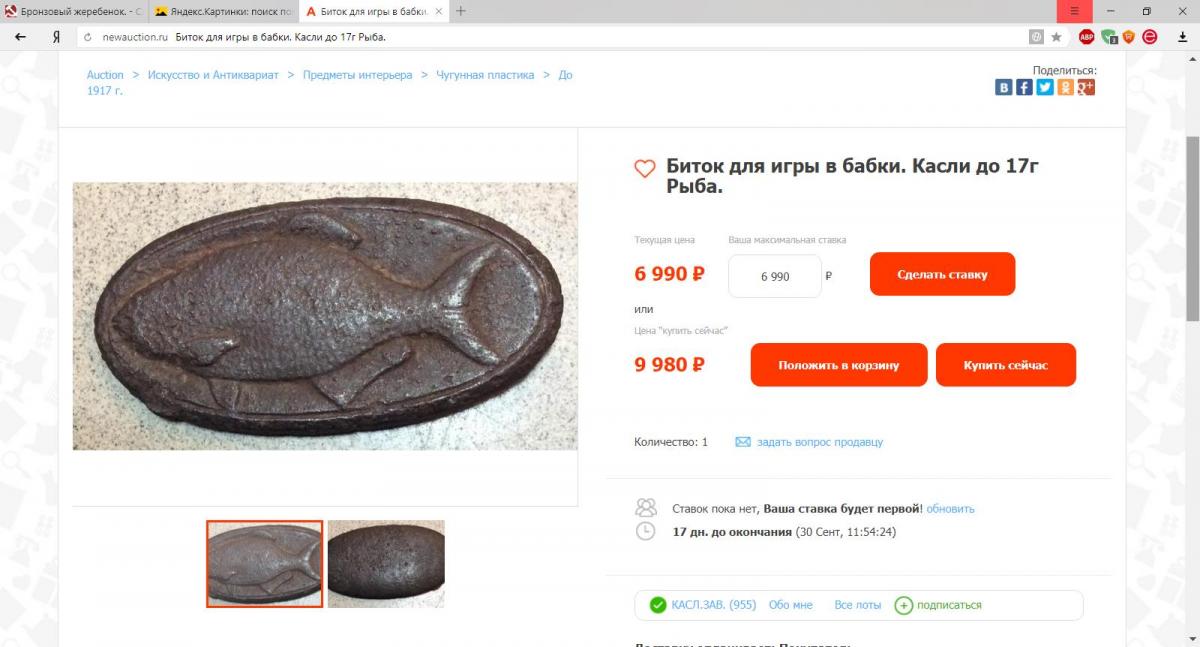Open the Чугунная пластика breadcrumb
The height and width of the screenshot is (647, 1200).
(485, 75)
